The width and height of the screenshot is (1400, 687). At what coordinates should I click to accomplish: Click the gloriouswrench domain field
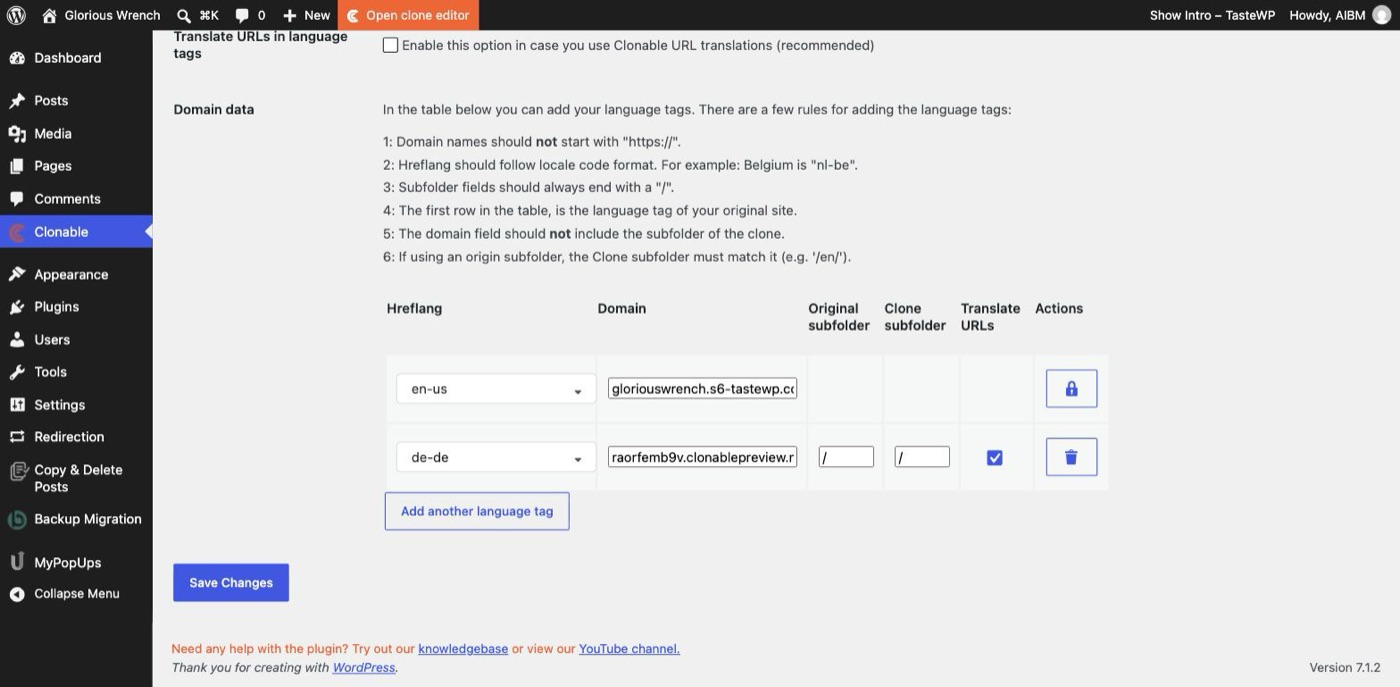tap(702, 389)
